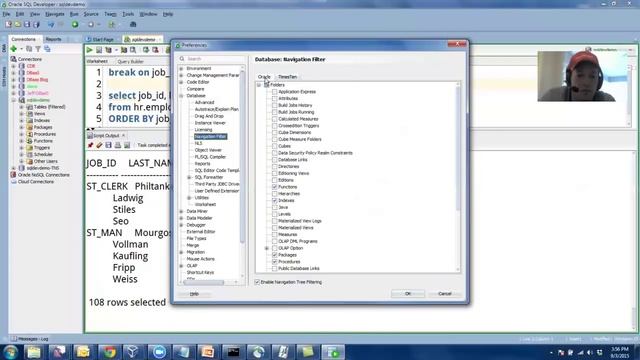Click the eraser Clear icon in Script Output

99,145
